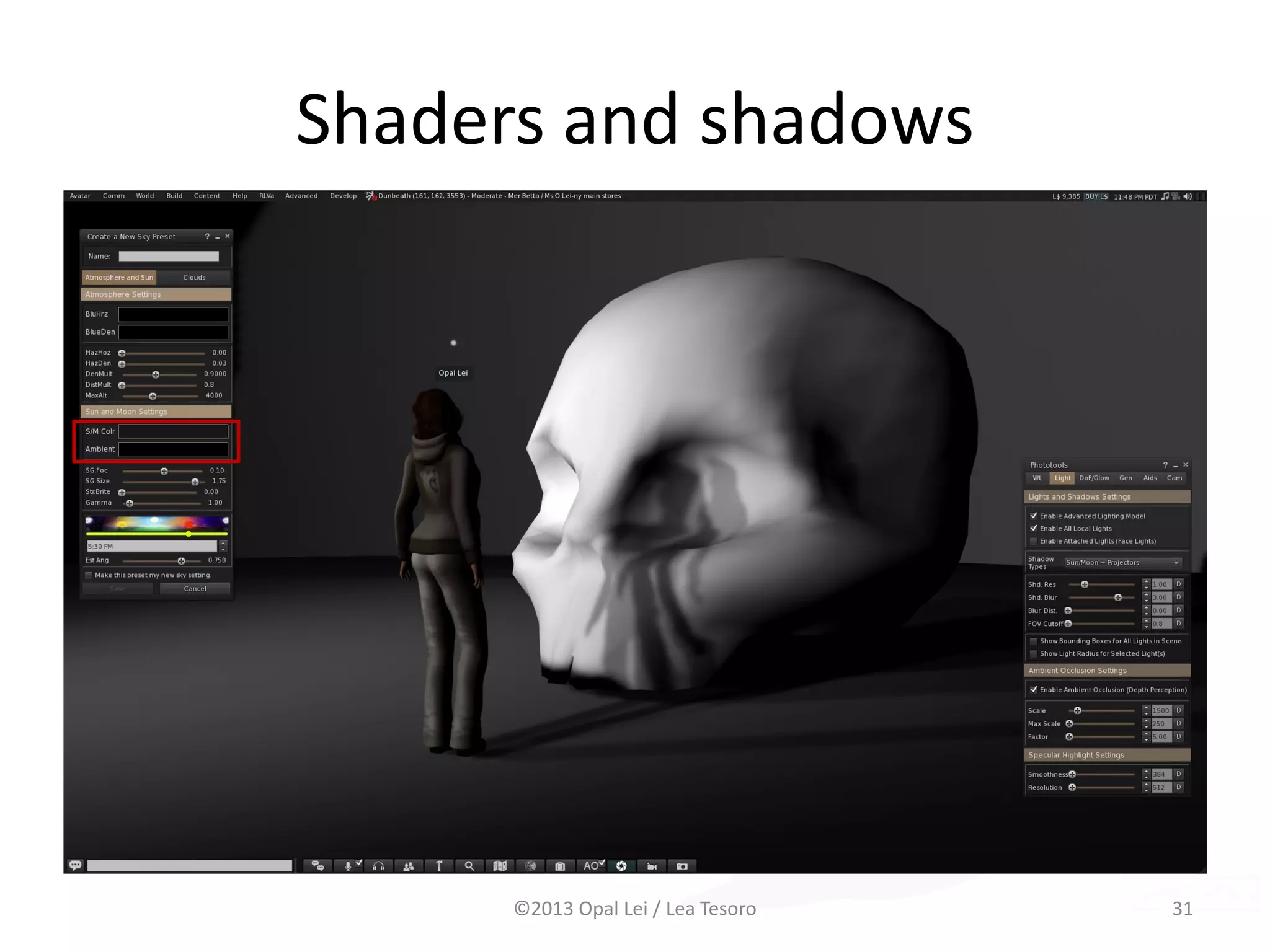Click headphones icon in bottom toolbar
1270x952 pixels.
[x=378, y=866]
